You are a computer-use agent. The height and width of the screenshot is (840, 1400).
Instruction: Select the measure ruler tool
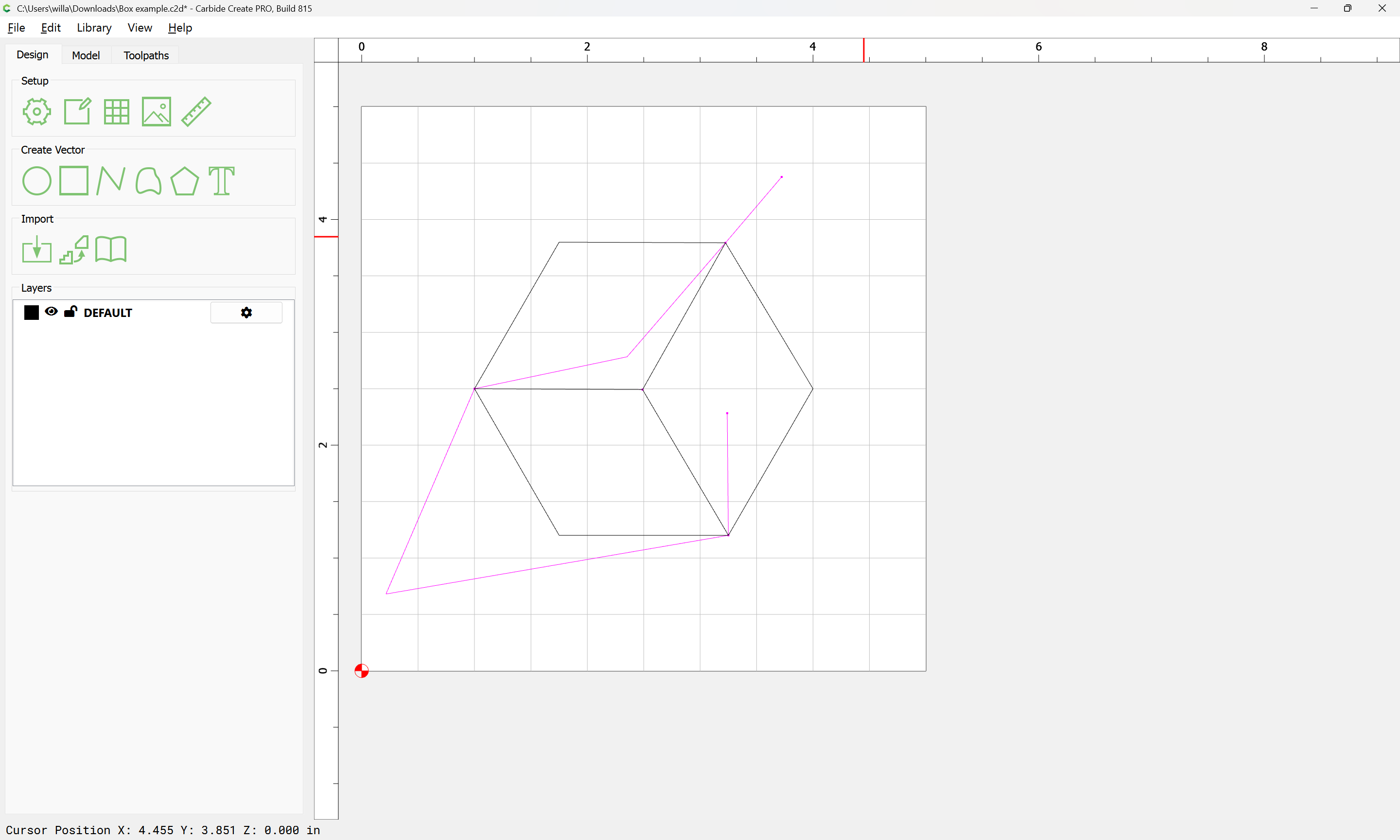click(x=196, y=111)
